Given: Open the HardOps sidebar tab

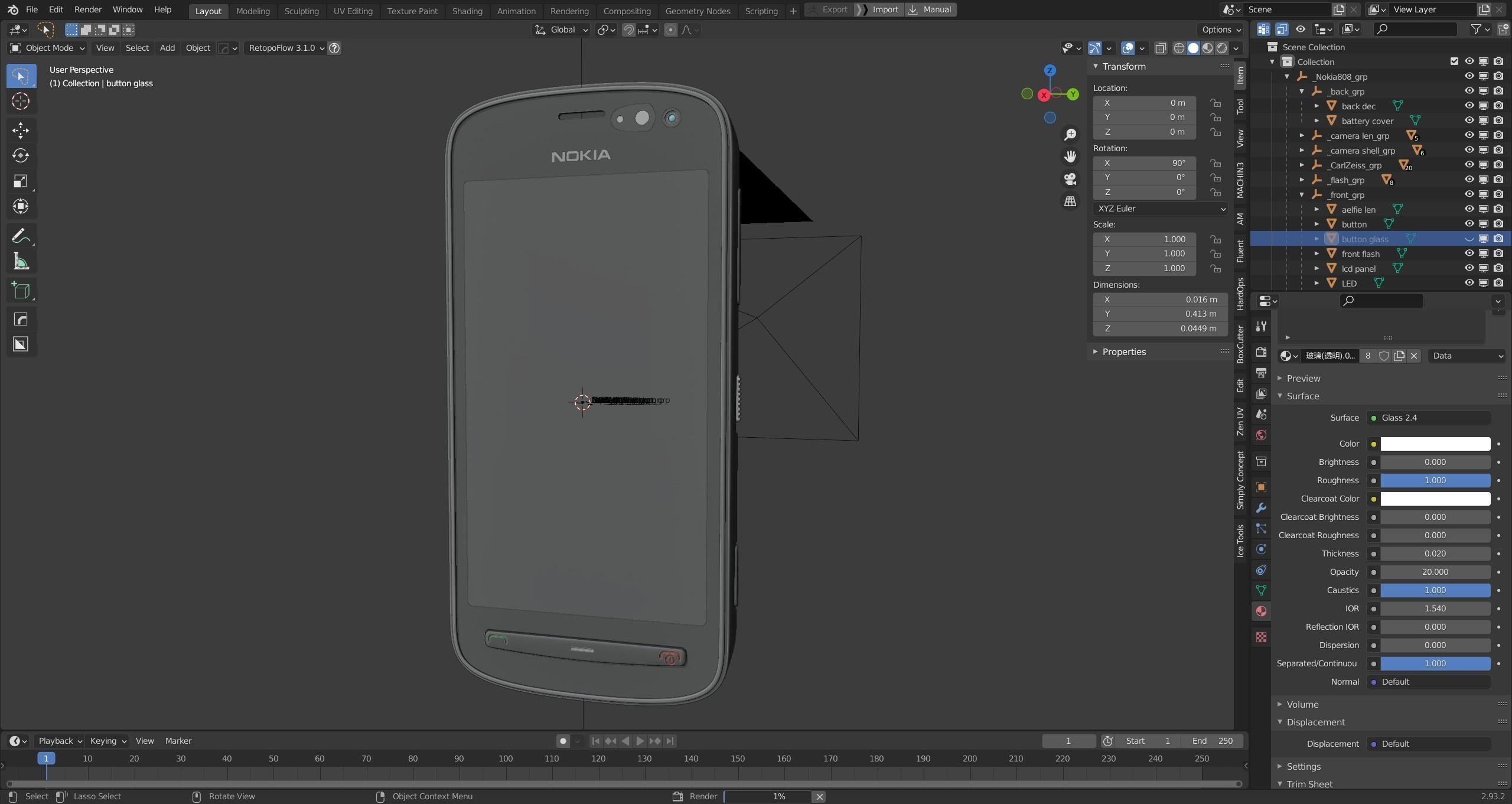Looking at the screenshot, I should [x=1240, y=294].
